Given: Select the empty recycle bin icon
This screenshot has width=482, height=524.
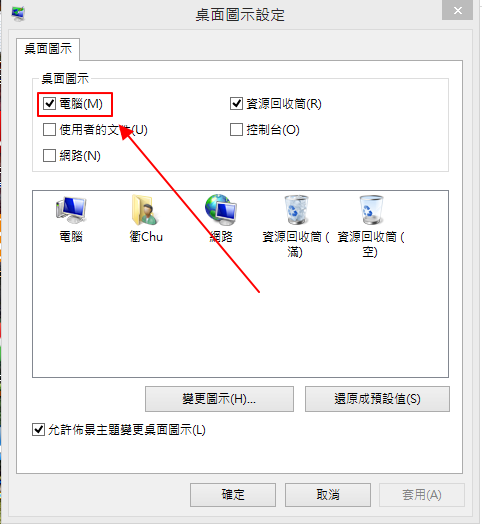Looking at the screenshot, I should [371, 210].
